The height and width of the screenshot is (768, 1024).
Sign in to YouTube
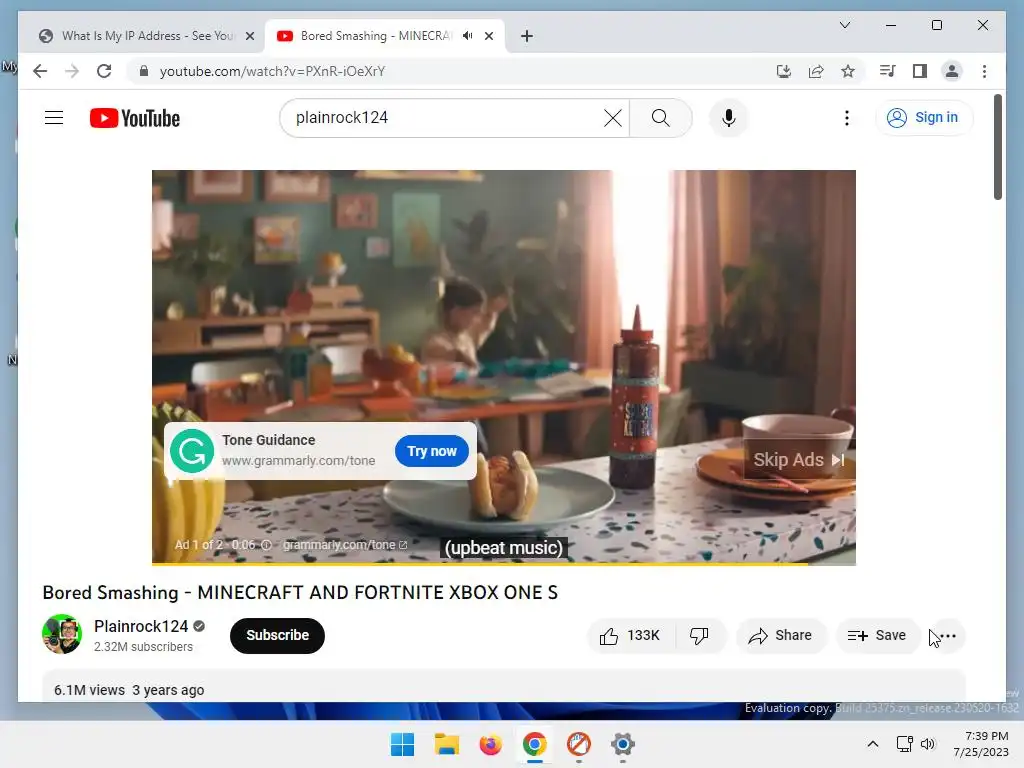pyautogui.click(x=923, y=118)
